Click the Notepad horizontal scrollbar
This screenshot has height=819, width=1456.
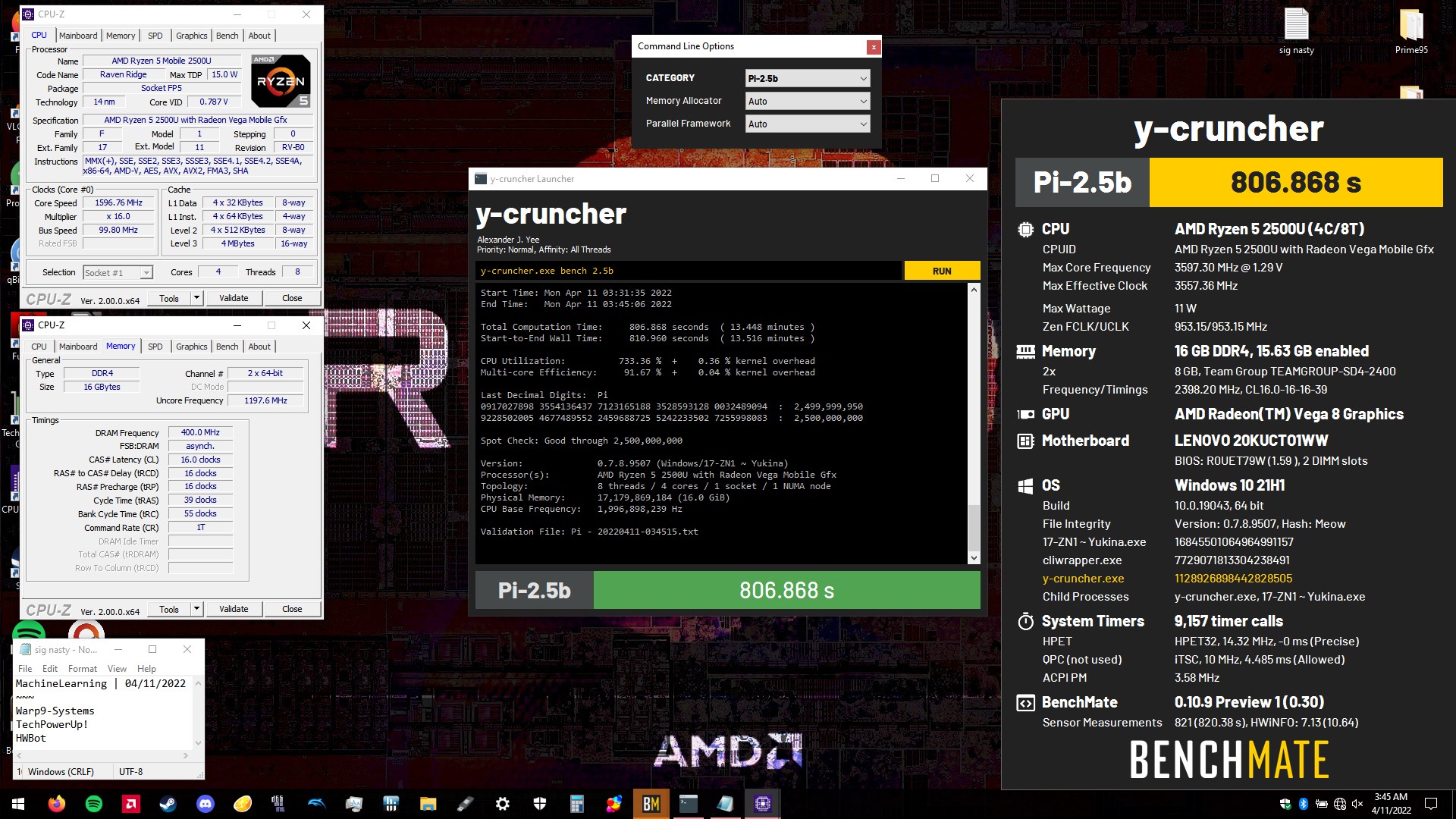coord(101,756)
